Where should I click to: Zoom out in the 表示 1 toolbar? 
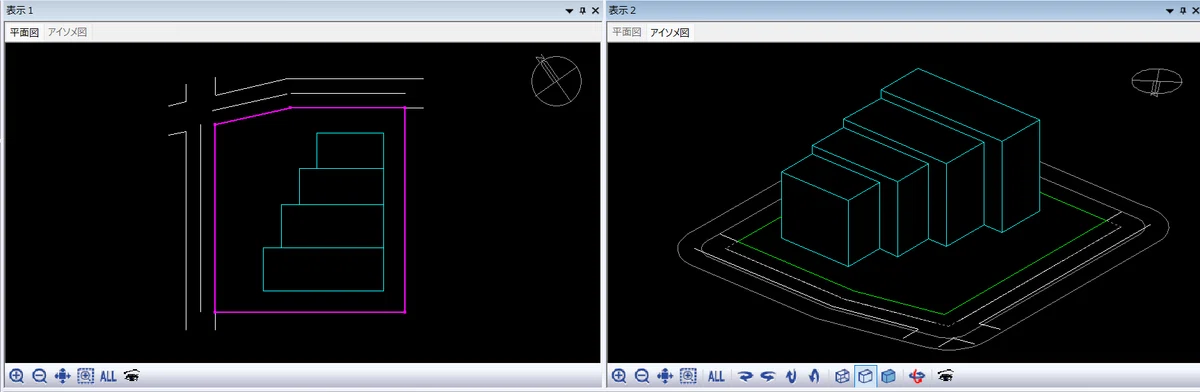(x=40, y=376)
